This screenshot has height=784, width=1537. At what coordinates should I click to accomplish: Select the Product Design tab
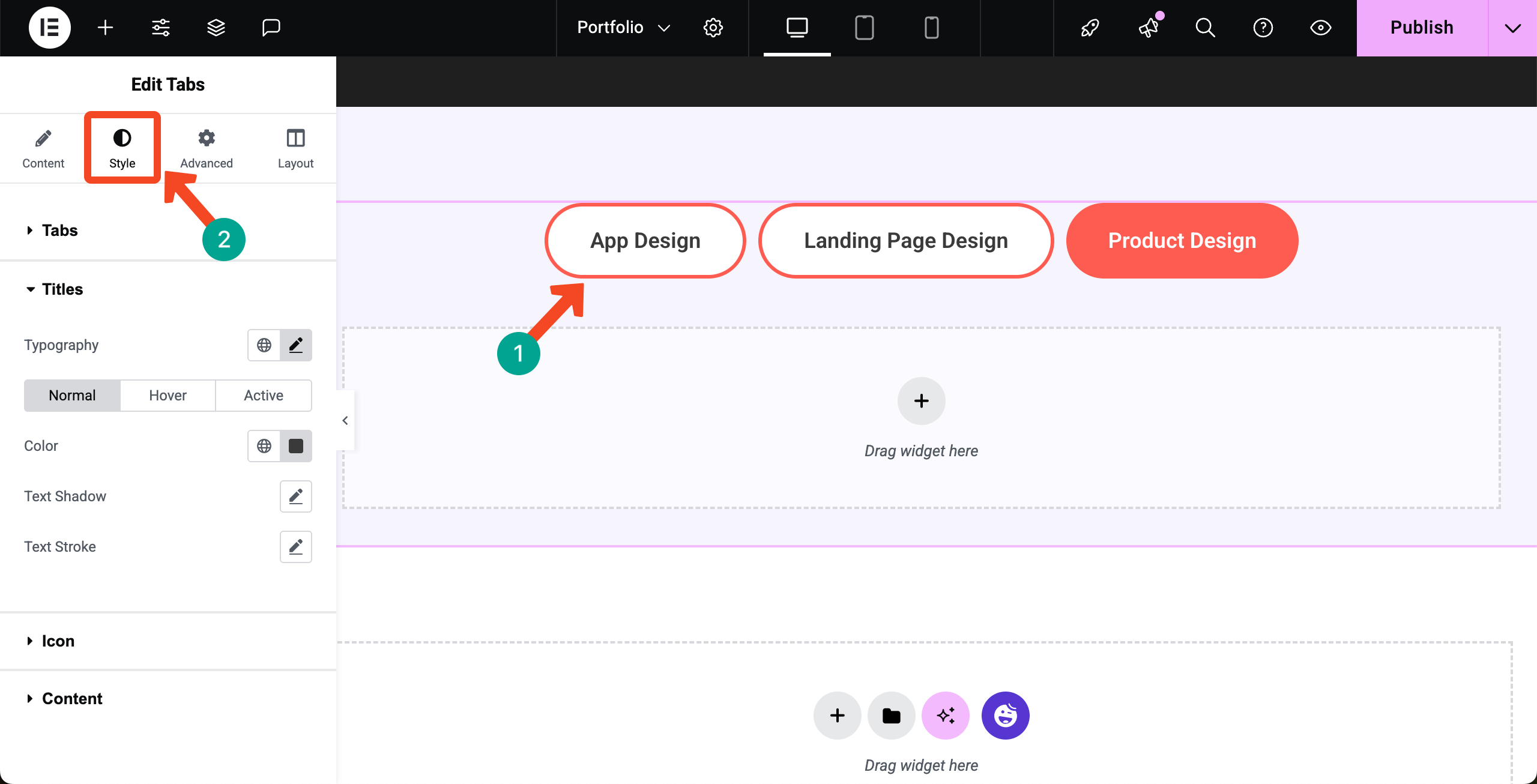(1182, 241)
